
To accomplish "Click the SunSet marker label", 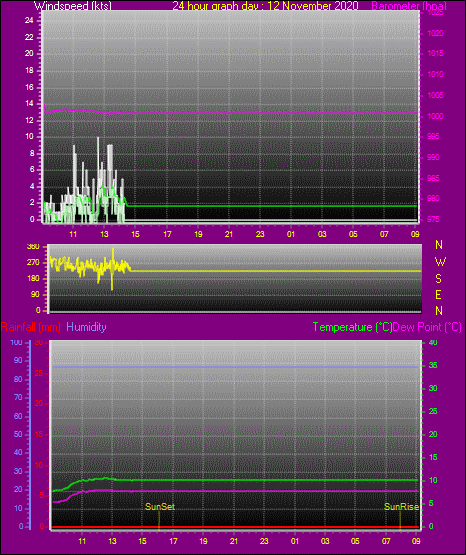I will [160, 507].
